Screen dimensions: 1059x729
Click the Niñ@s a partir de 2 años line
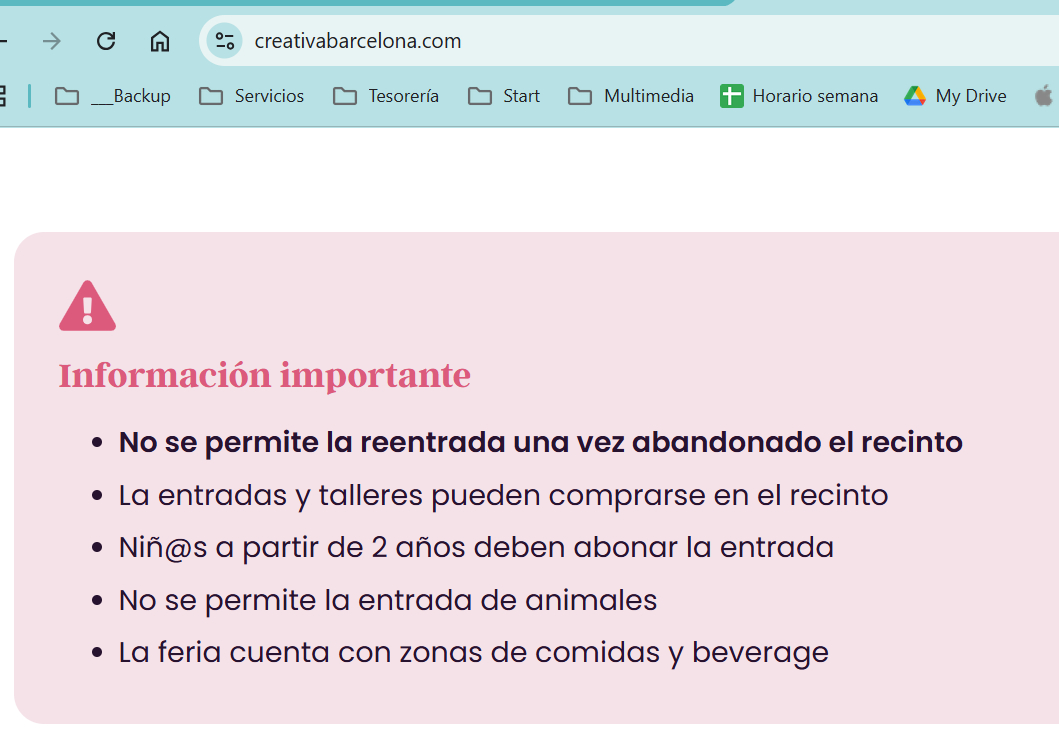476,548
